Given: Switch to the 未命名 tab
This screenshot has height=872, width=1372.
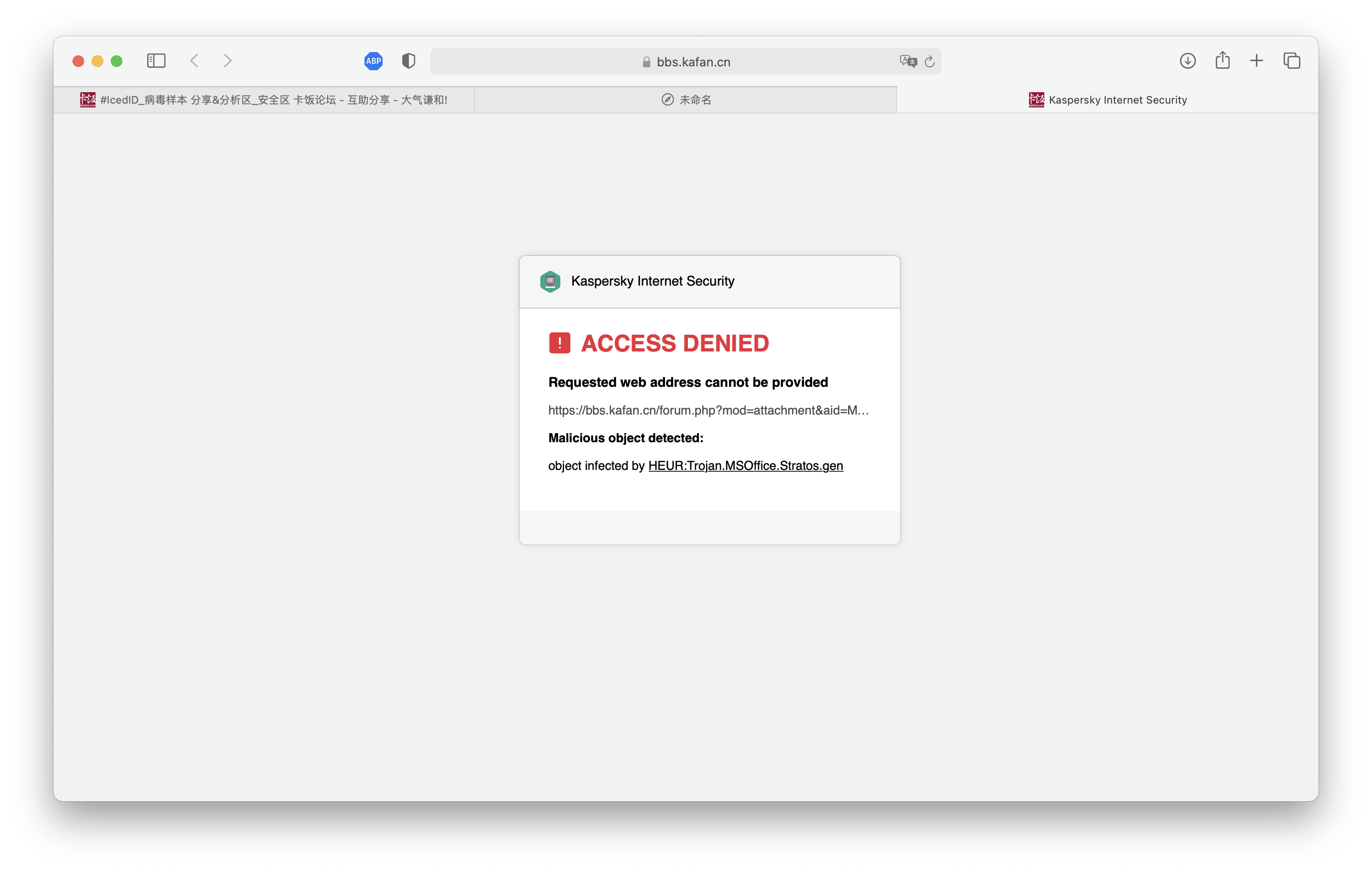Looking at the screenshot, I should point(686,100).
